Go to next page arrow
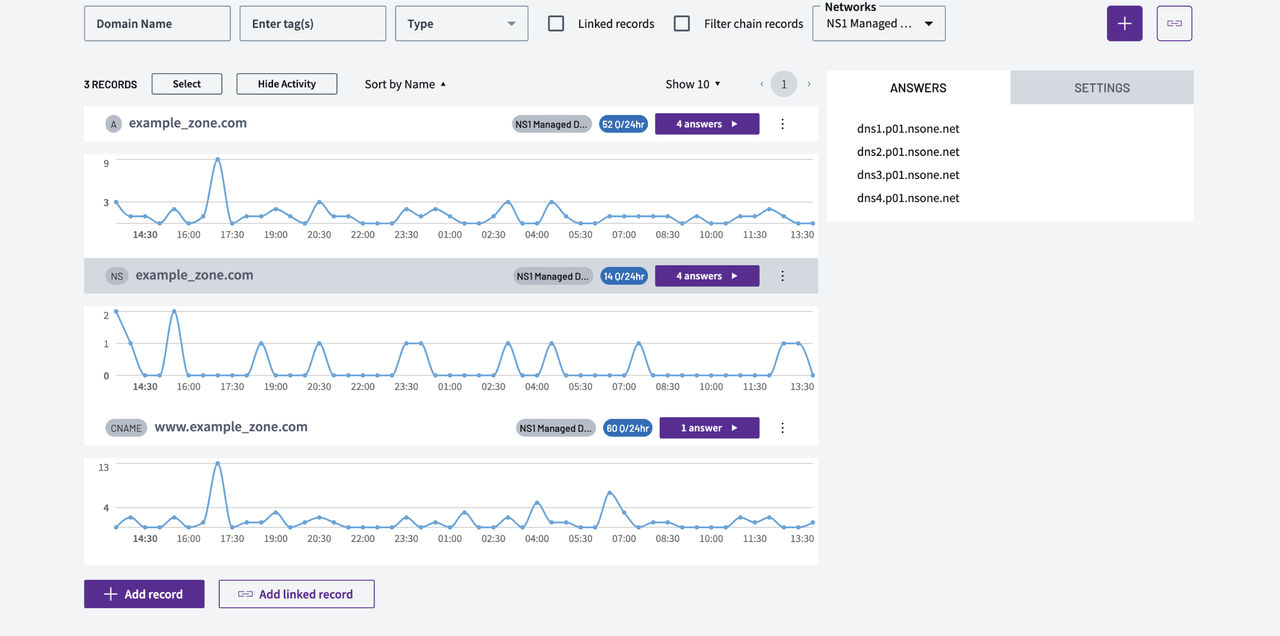 809,85
